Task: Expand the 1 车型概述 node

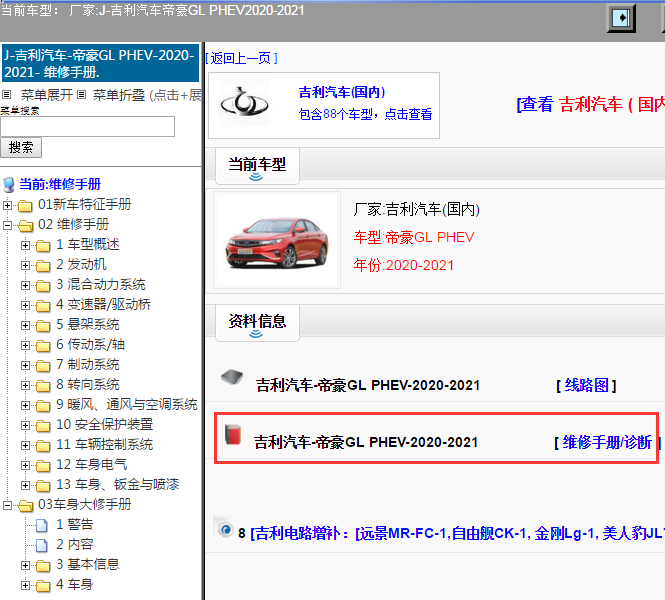Action: (x=25, y=246)
